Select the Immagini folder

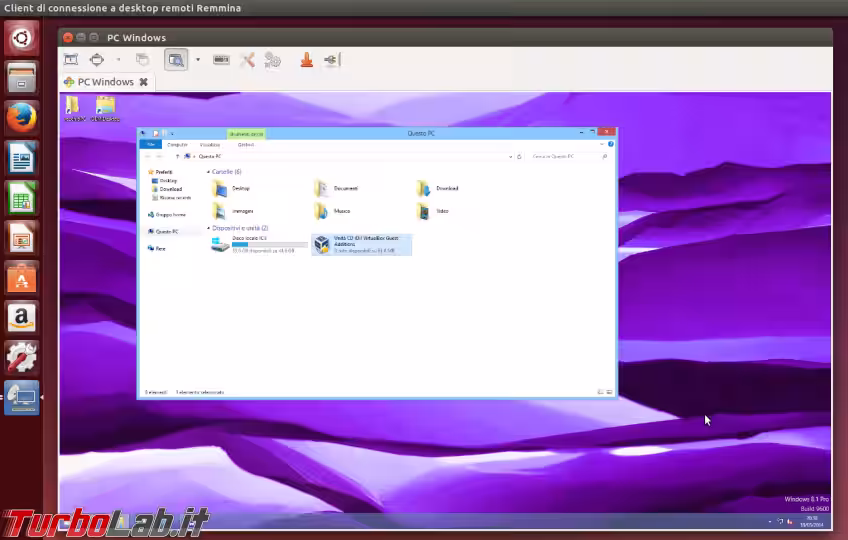coord(233,211)
